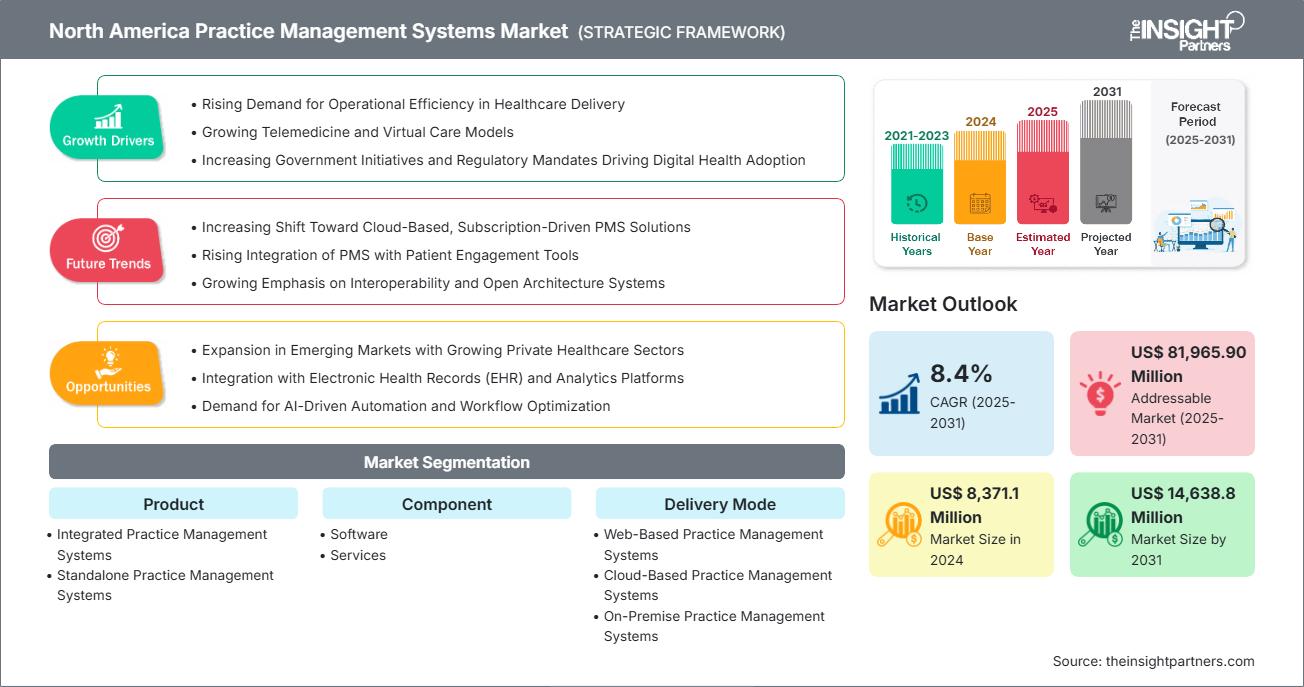The width and height of the screenshot is (1304, 687).
Task: Click the 'Estimated Year' caption
Action: coord(1043,244)
